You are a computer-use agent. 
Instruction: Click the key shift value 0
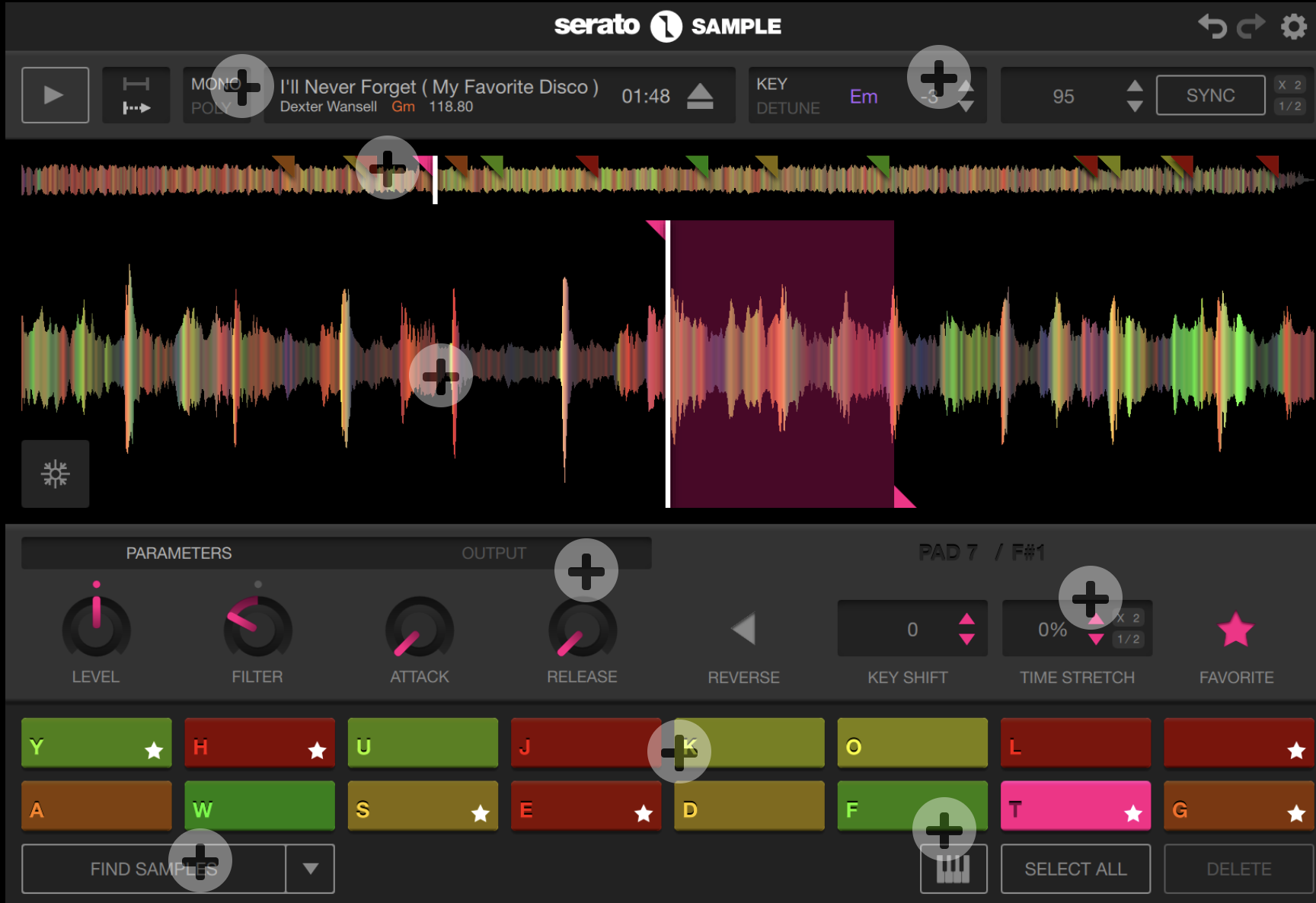coord(912,630)
